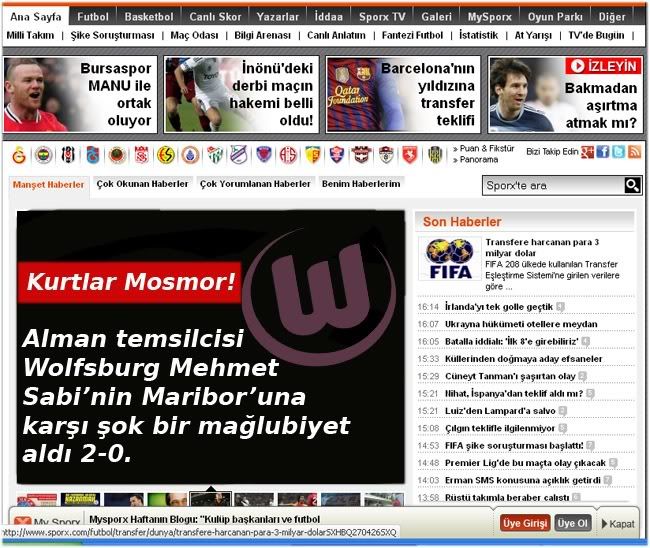Open the Ankaragücü yellow-navy club logo
Image resolution: width=650 pixels, height=548 pixels.
pos(435,155)
